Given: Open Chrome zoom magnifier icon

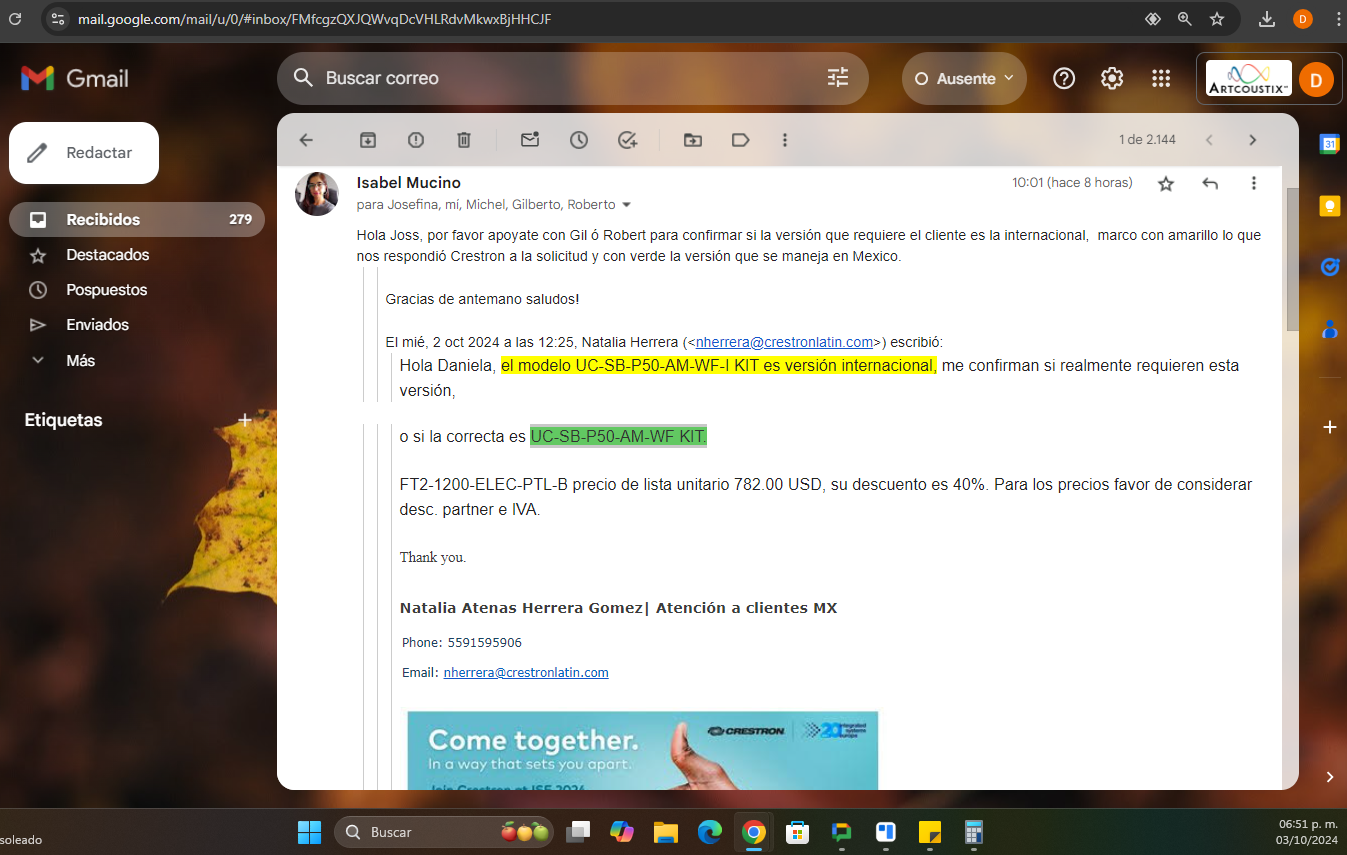Looking at the screenshot, I should point(1185,18).
